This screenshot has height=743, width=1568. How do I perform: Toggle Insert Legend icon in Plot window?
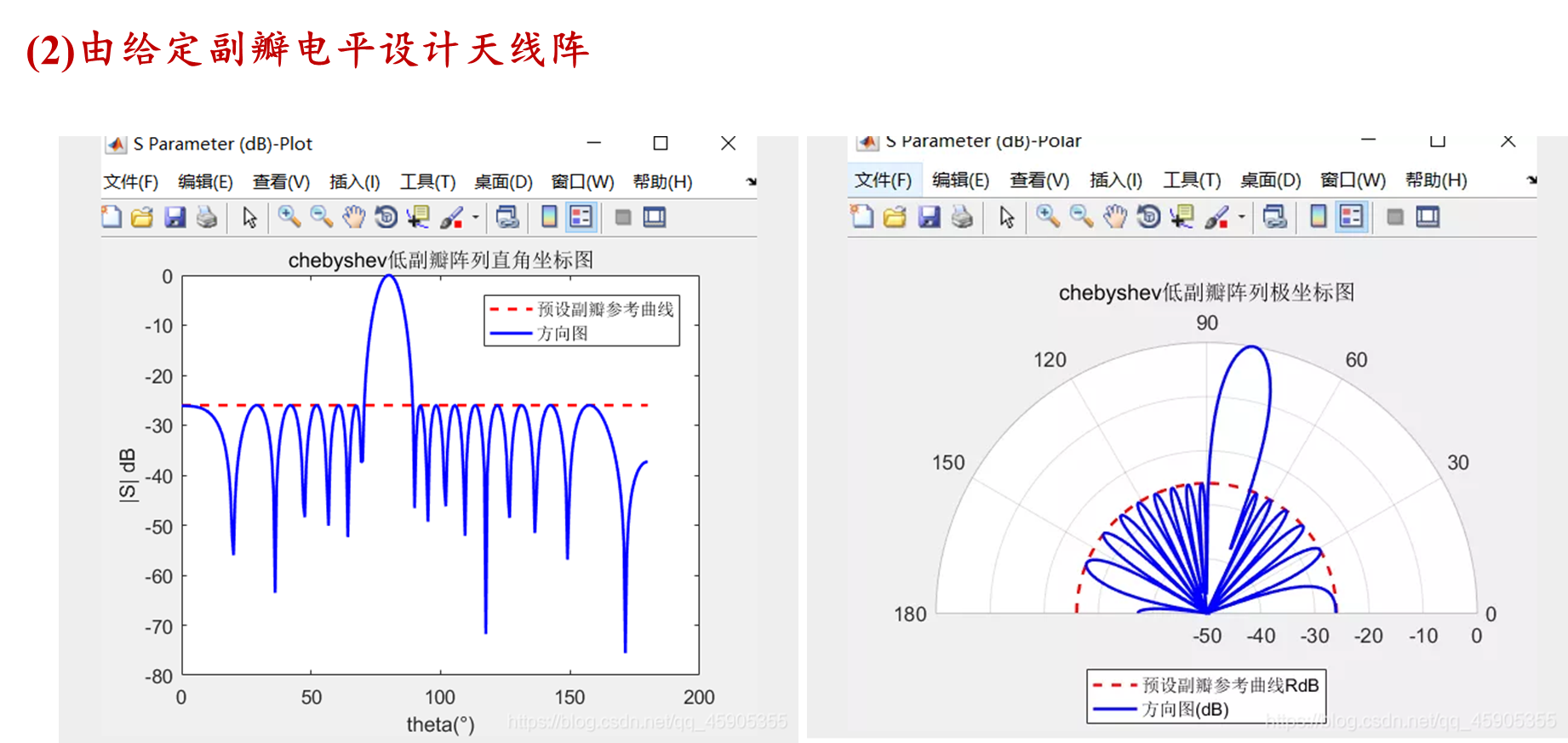(581, 217)
